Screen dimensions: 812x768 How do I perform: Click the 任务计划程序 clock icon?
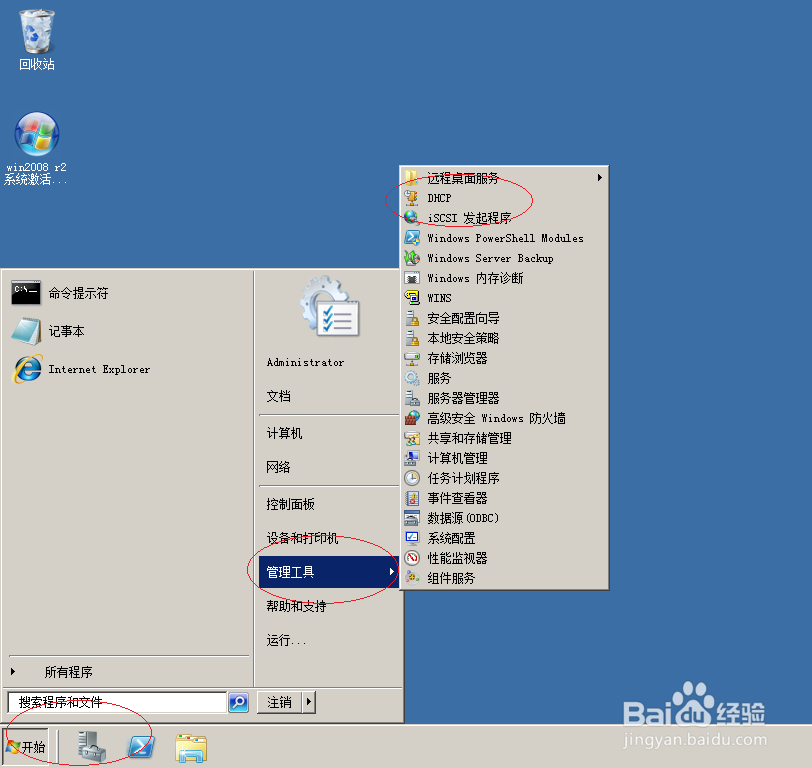coord(412,478)
